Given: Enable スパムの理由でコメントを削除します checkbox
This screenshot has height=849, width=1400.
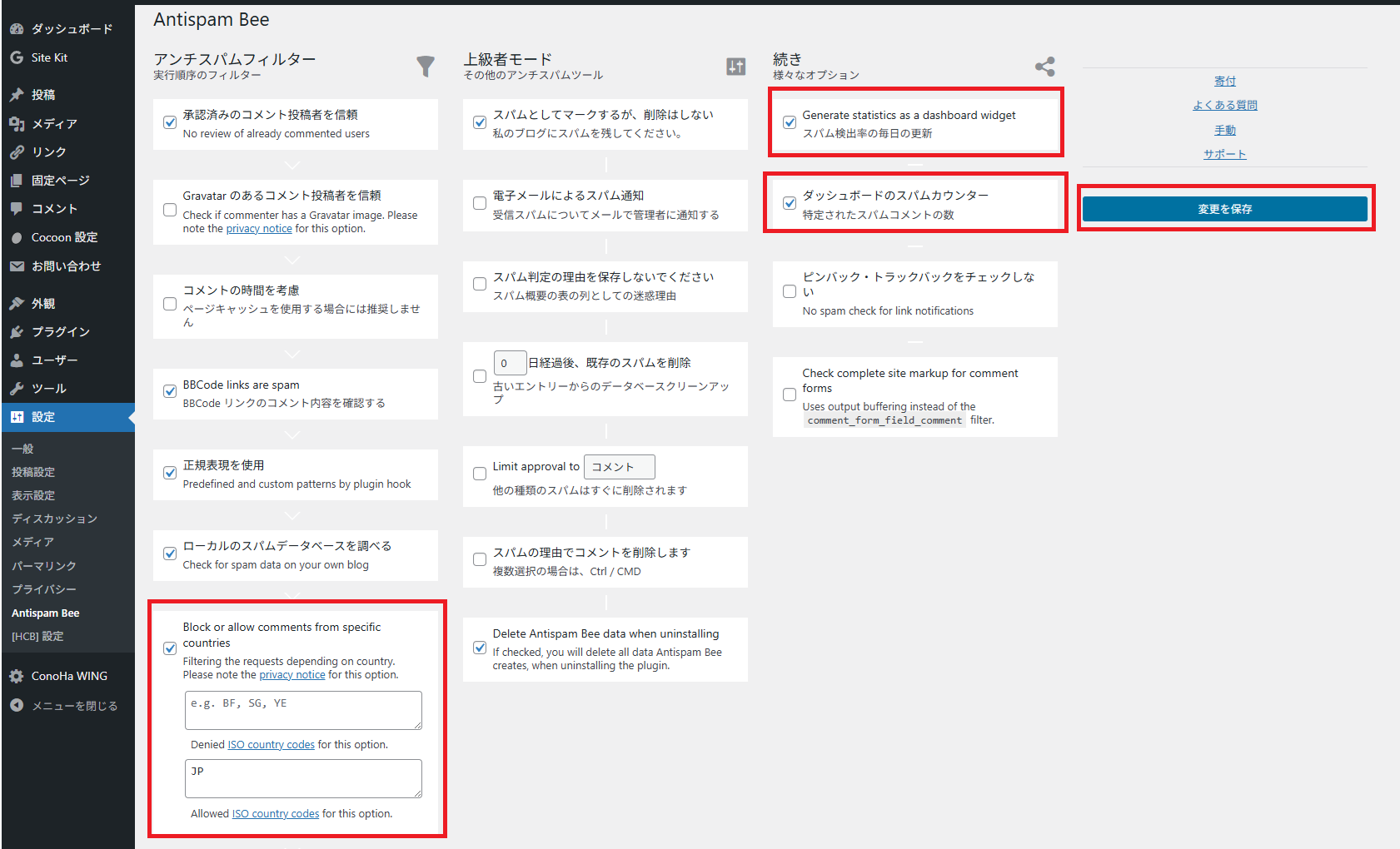Looking at the screenshot, I should coord(480,559).
